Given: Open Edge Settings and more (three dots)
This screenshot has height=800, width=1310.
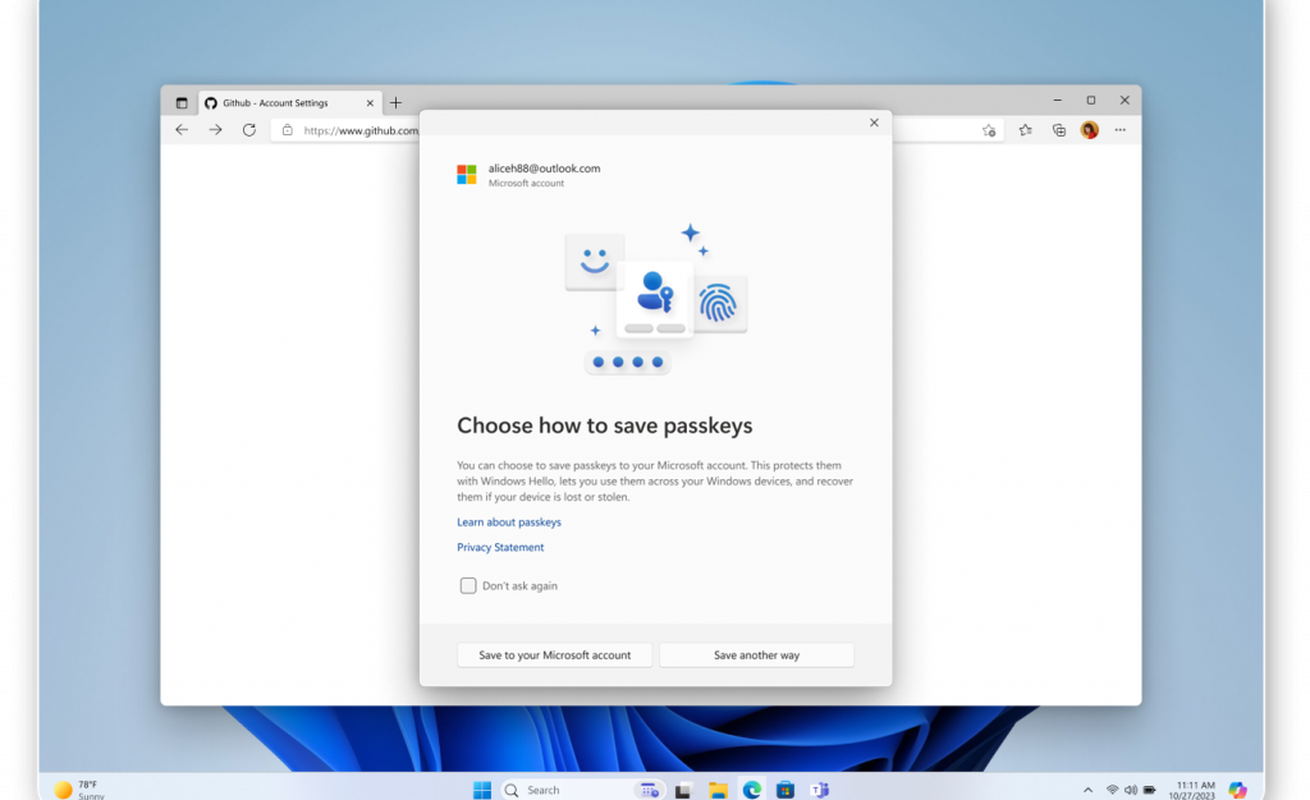Looking at the screenshot, I should (1120, 130).
